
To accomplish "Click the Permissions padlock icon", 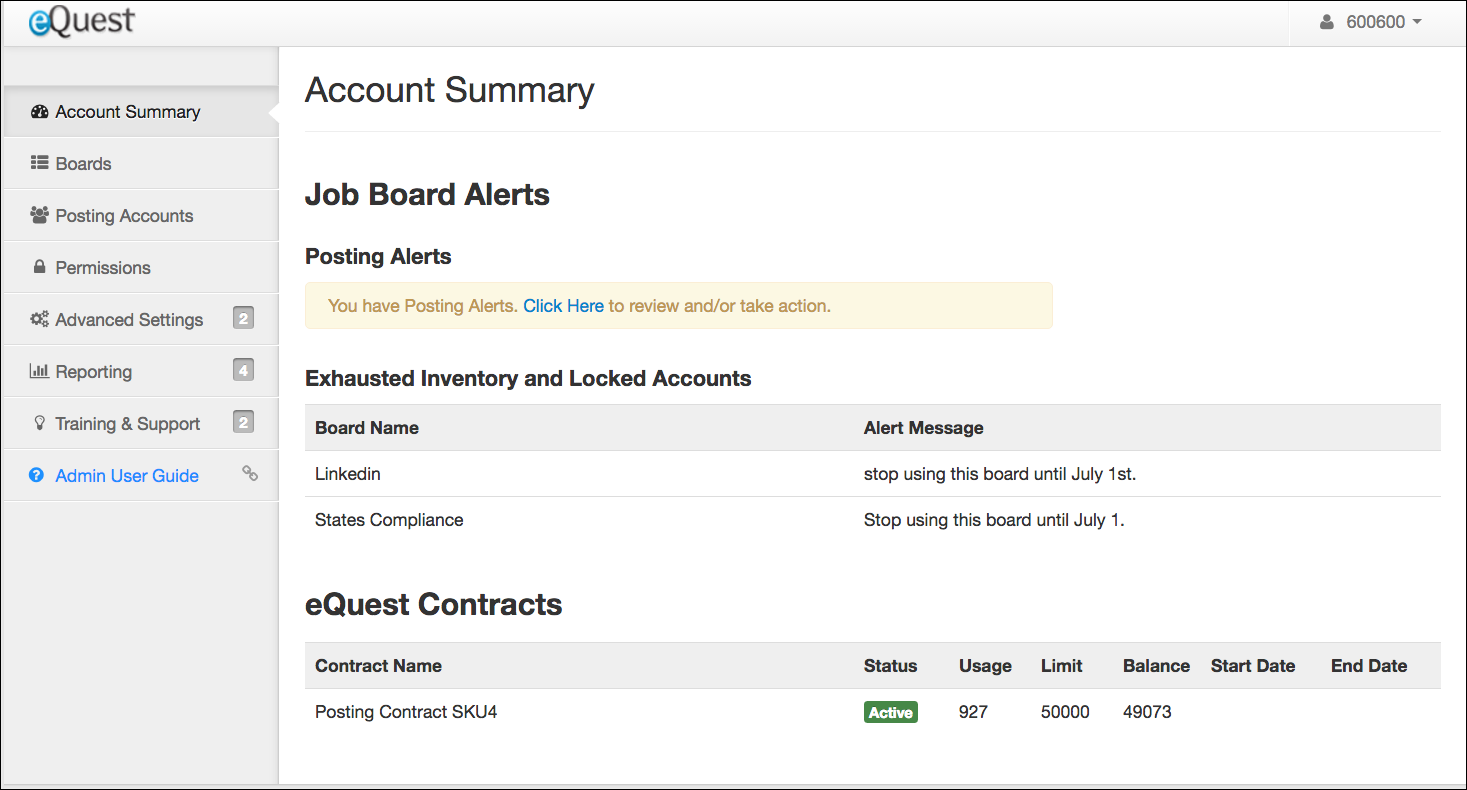I will pyautogui.click(x=39, y=267).
